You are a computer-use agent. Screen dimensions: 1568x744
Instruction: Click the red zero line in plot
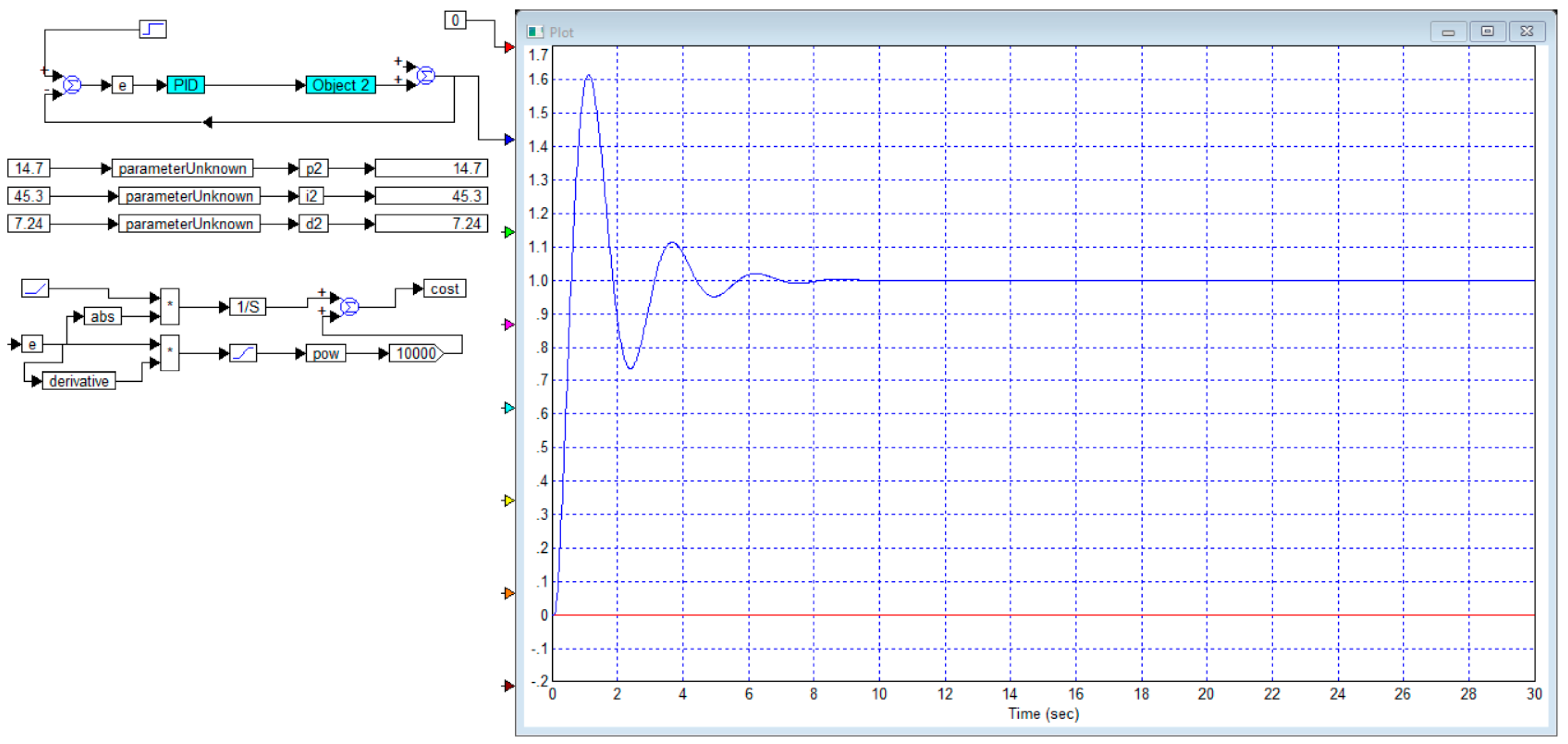coord(1044,615)
